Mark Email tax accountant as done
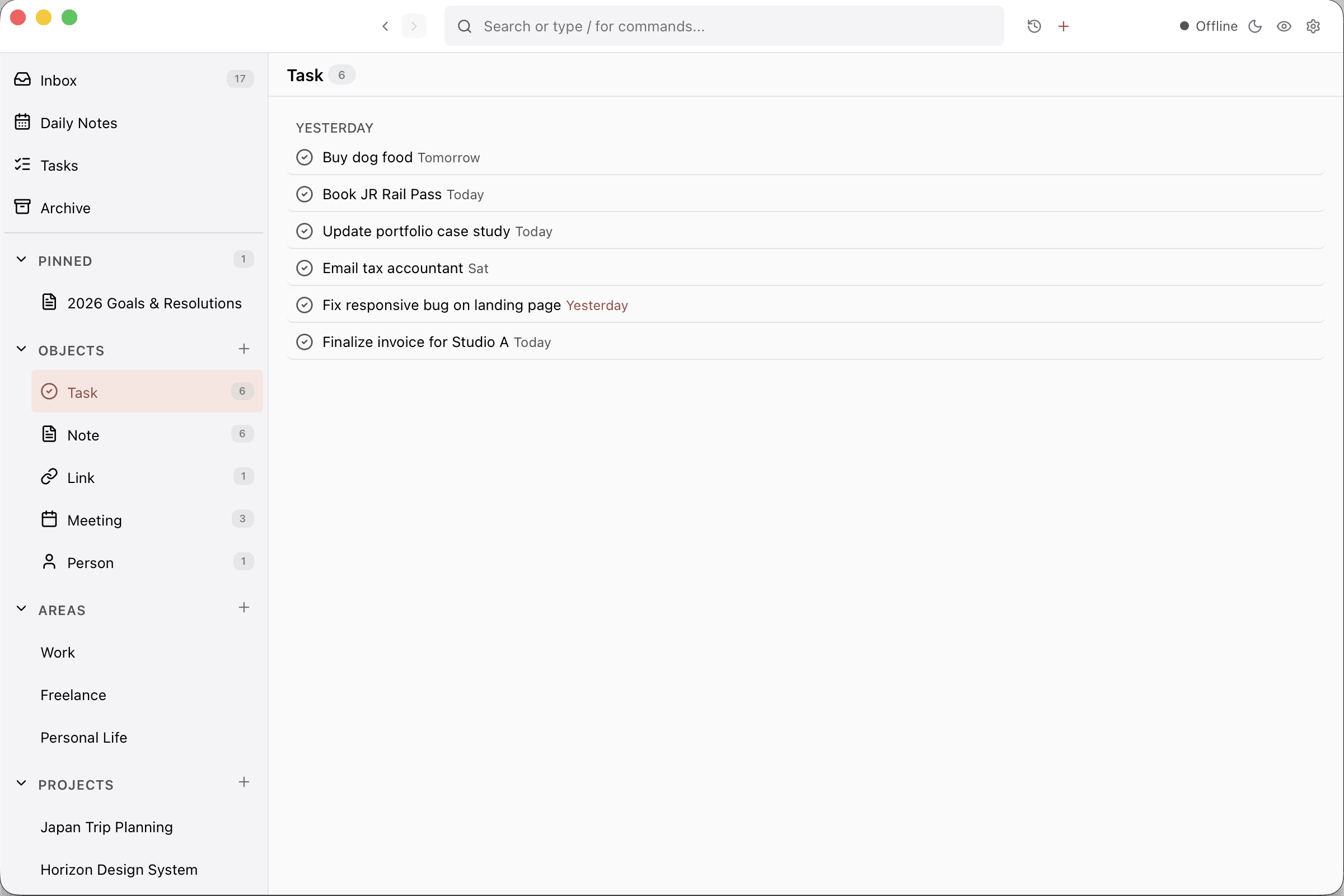Screen dimensions: 1344x896 (x=305, y=268)
